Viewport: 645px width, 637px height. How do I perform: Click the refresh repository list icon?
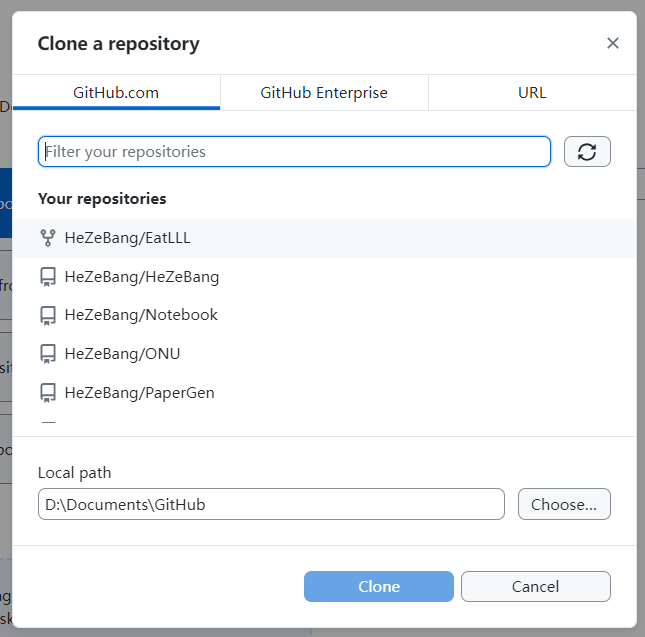point(587,152)
